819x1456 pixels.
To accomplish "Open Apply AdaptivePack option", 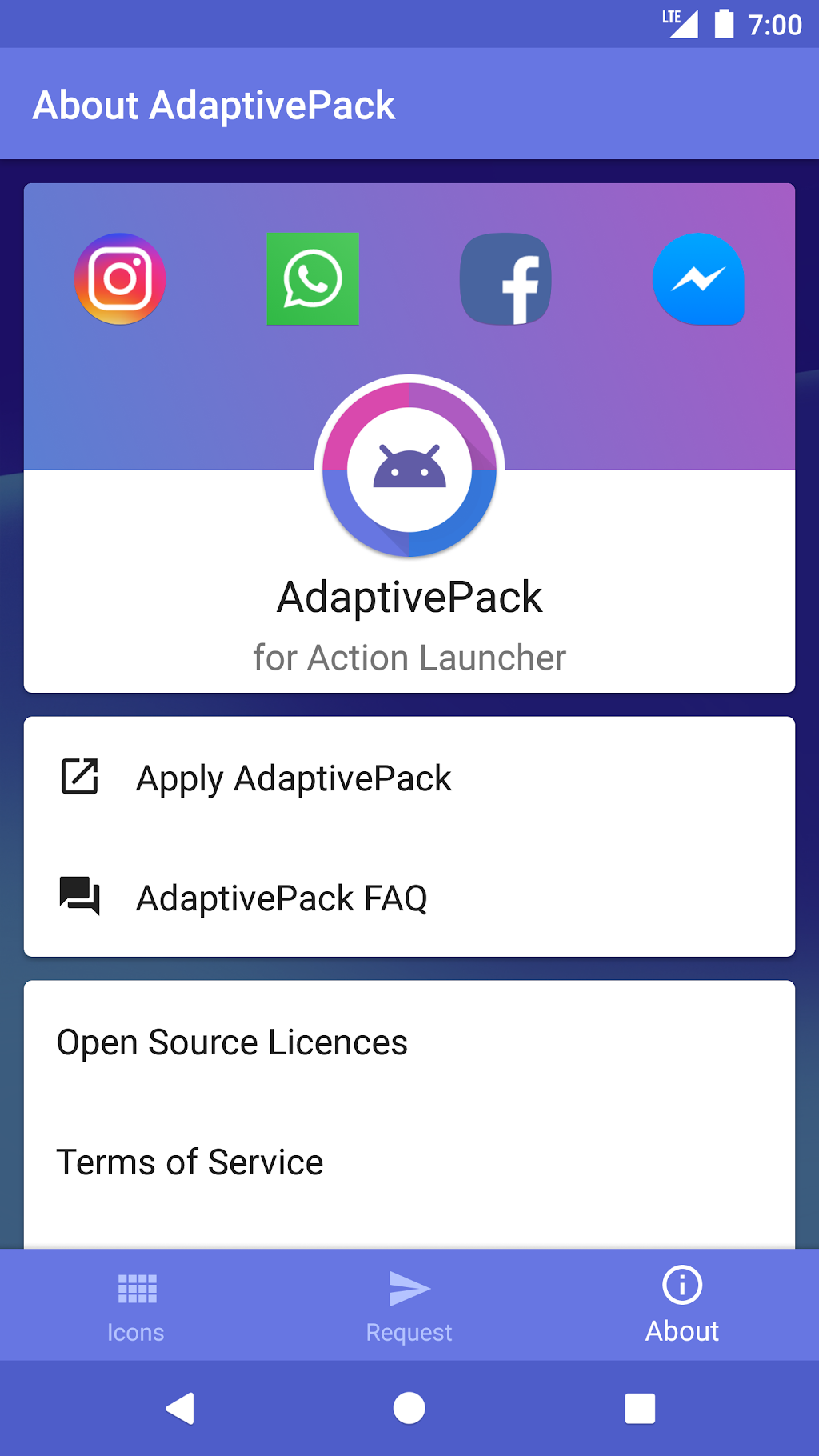I will pyautogui.click(x=409, y=777).
